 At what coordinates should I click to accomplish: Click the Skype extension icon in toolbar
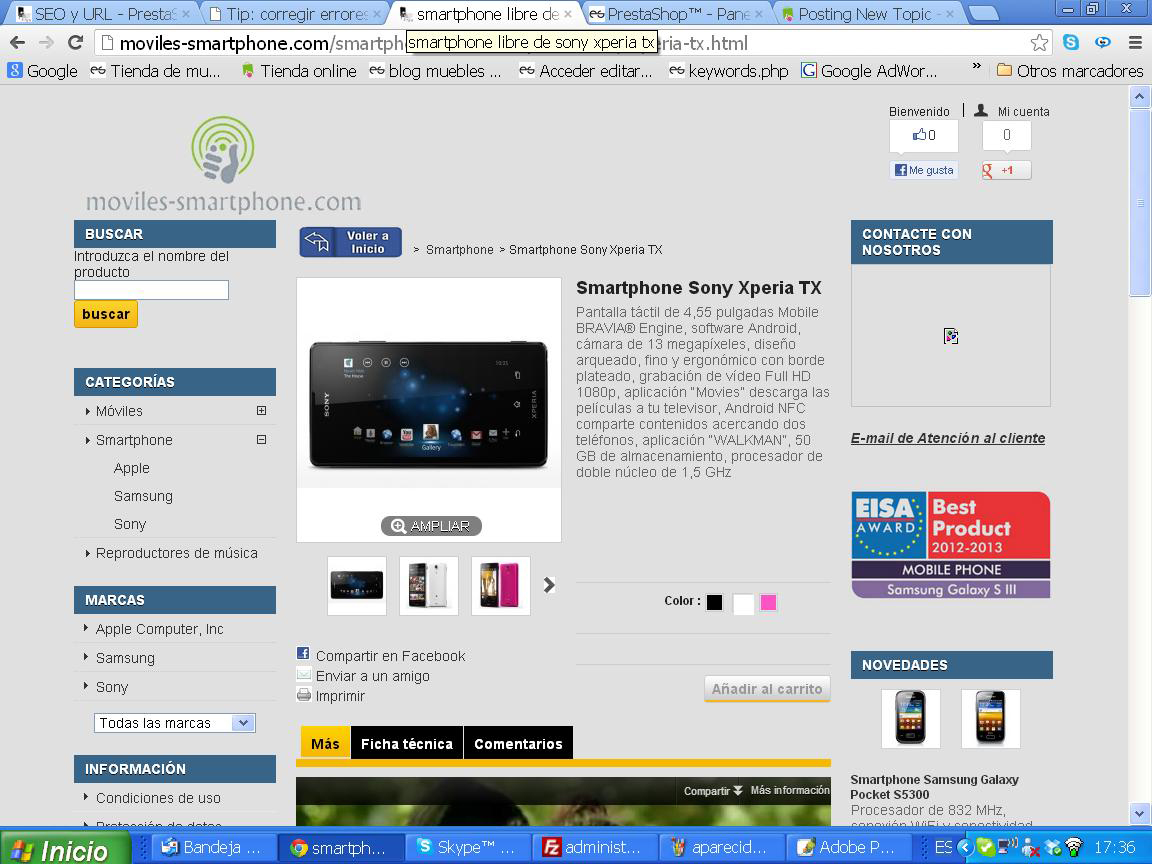pyautogui.click(x=1071, y=43)
